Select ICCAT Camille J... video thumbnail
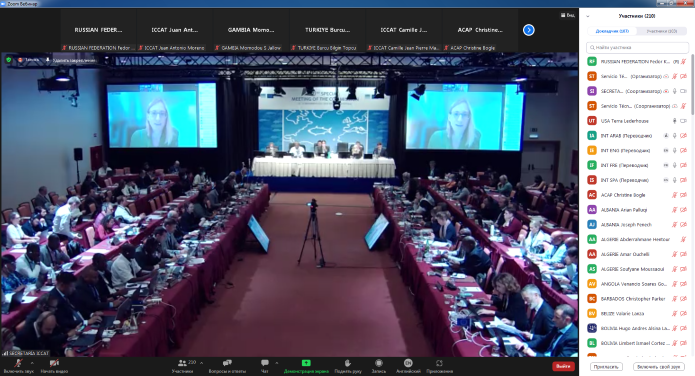This screenshot has width=695, height=376. (404, 31)
